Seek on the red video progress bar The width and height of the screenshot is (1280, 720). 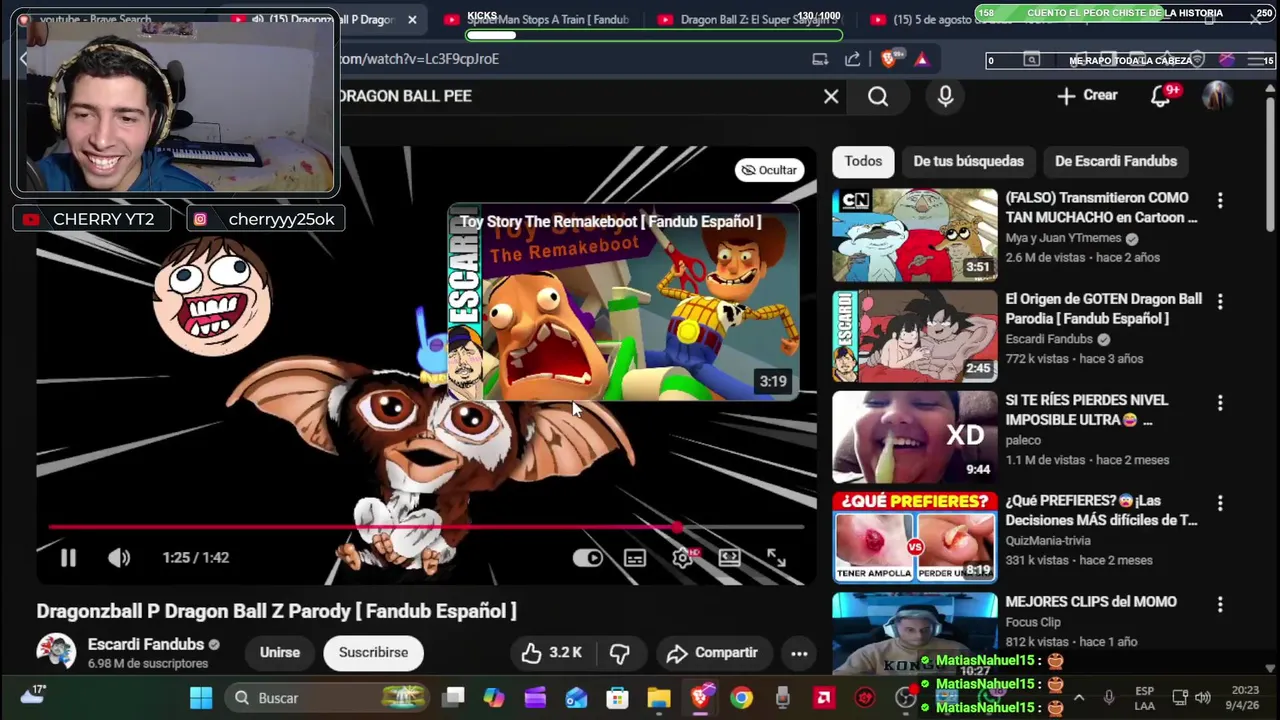tap(426, 527)
